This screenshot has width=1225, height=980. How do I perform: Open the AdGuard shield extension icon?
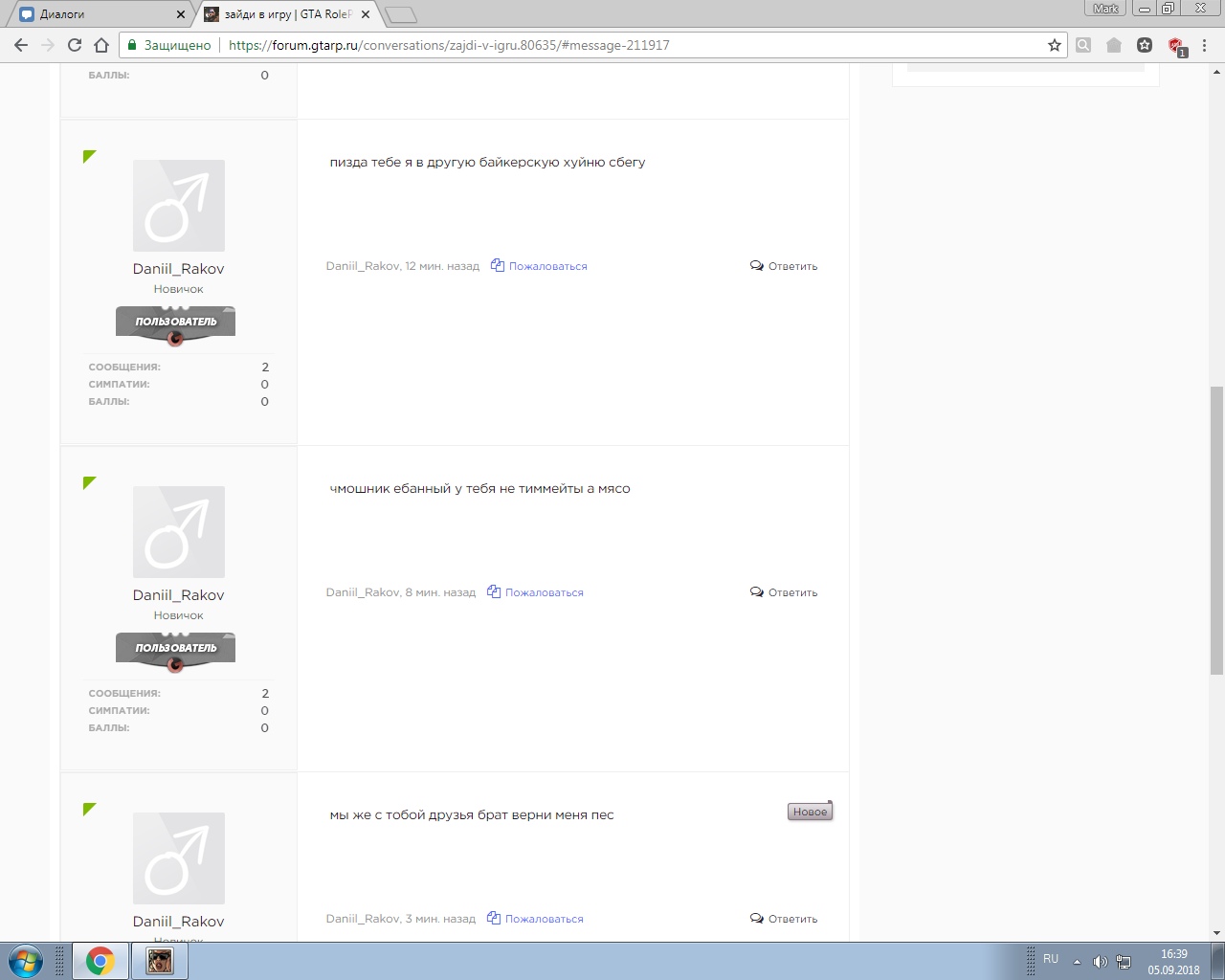1175,45
